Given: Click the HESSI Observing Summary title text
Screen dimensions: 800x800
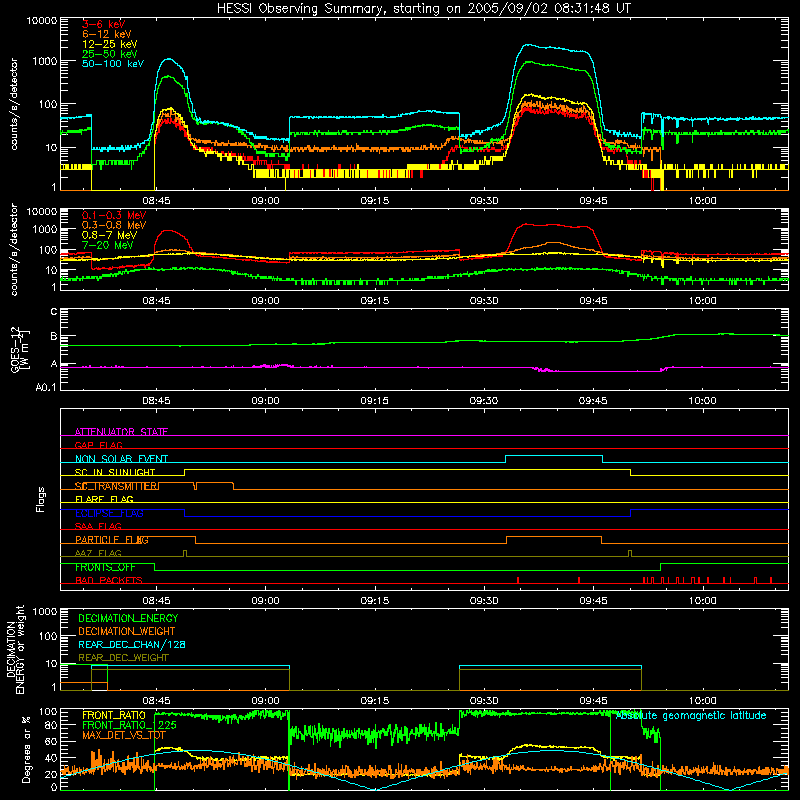Looking at the screenshot, I should [x=423, y=9].
